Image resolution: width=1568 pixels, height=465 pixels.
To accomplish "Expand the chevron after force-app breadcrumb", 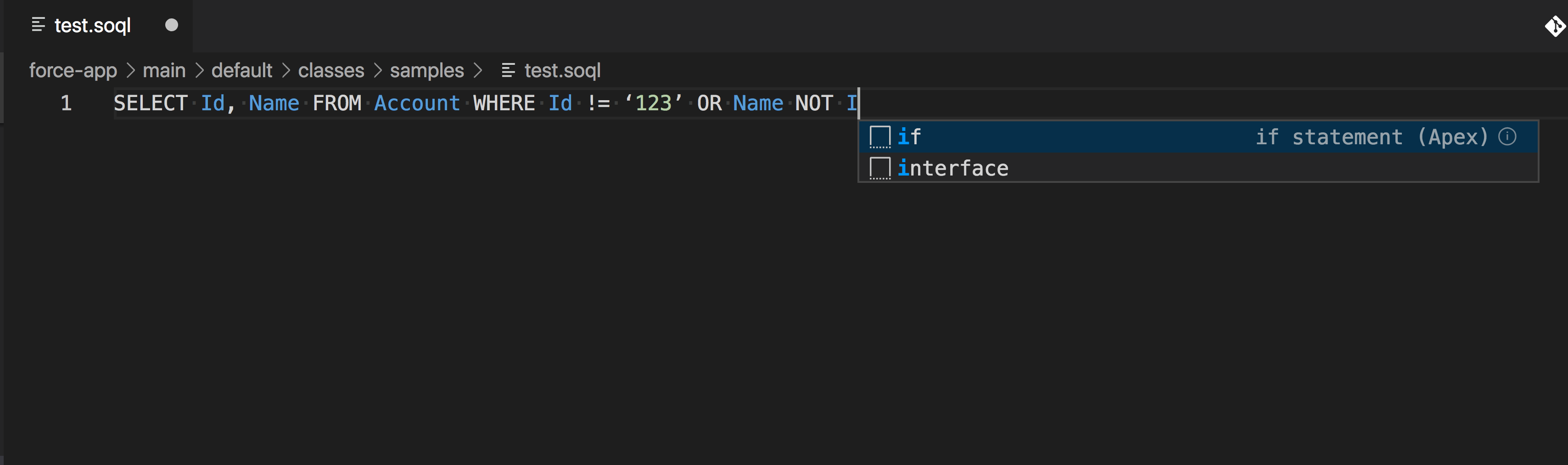I will (131, 70).
